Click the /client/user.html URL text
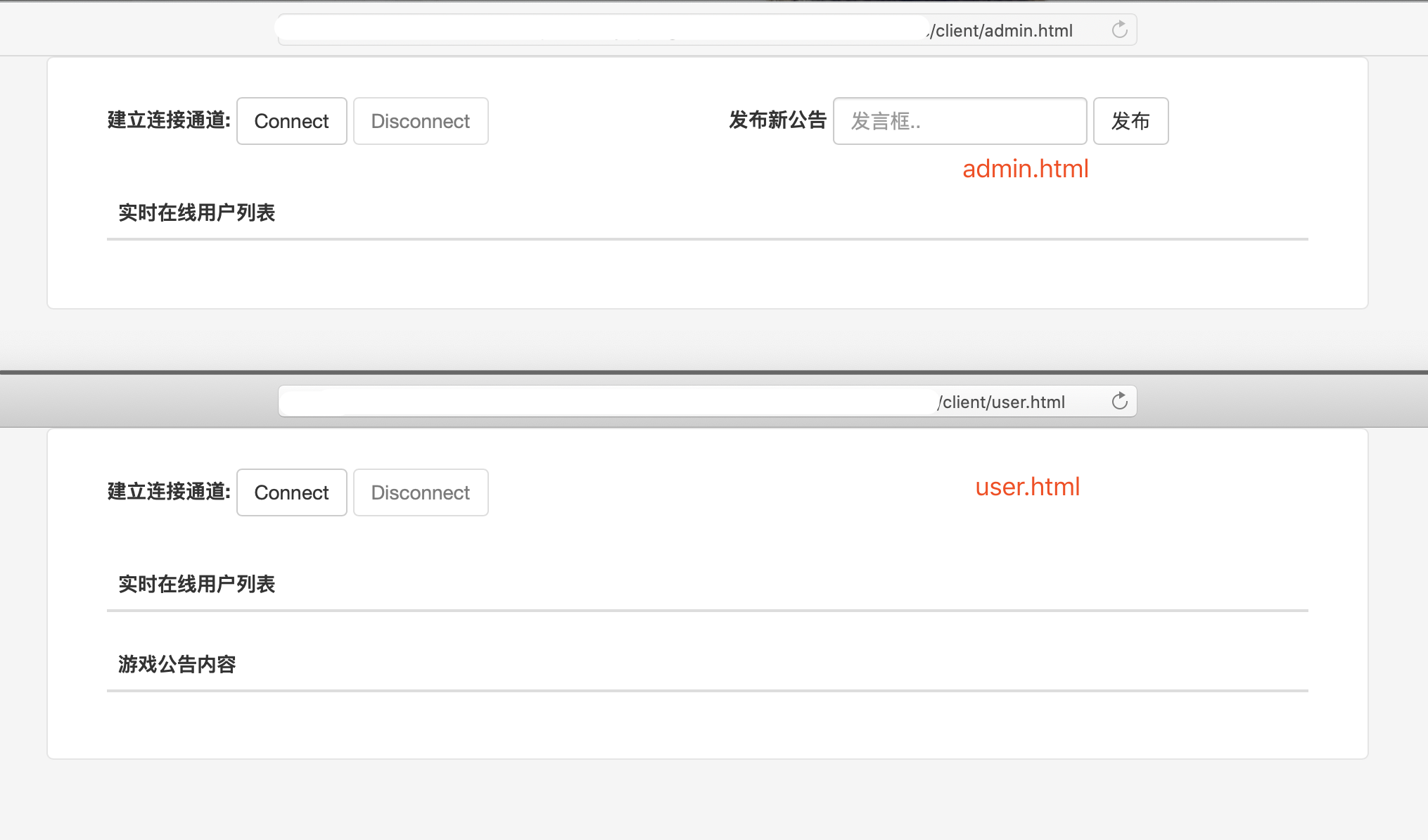This screenshot has width=1428, height=840. (x=1001, y=402)
